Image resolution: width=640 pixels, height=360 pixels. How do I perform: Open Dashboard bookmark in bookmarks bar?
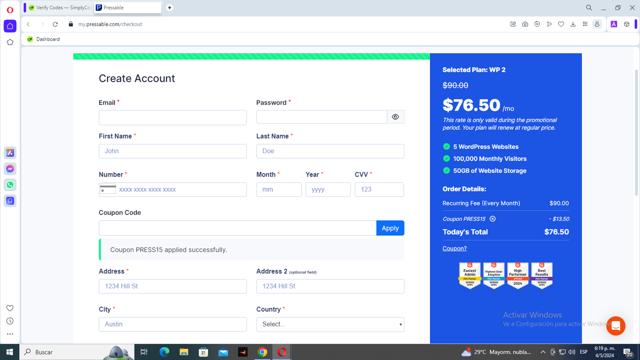[x=43, y=39]
